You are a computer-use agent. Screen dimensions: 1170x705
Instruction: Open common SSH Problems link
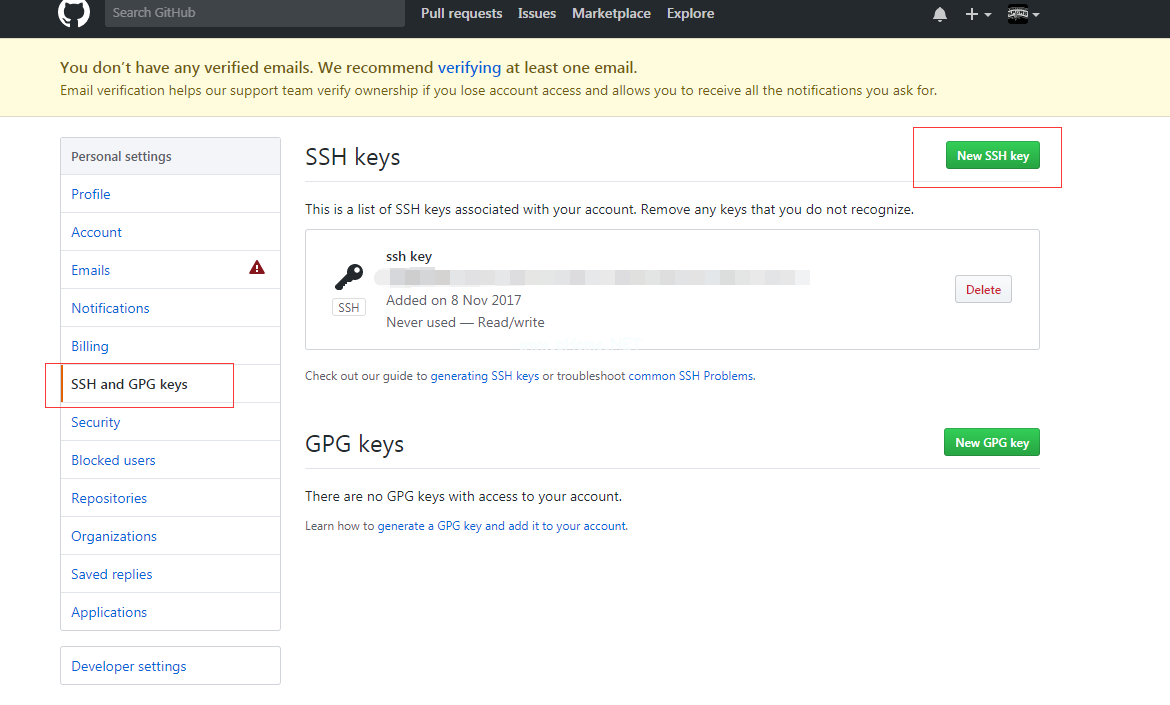pos(691,376)
